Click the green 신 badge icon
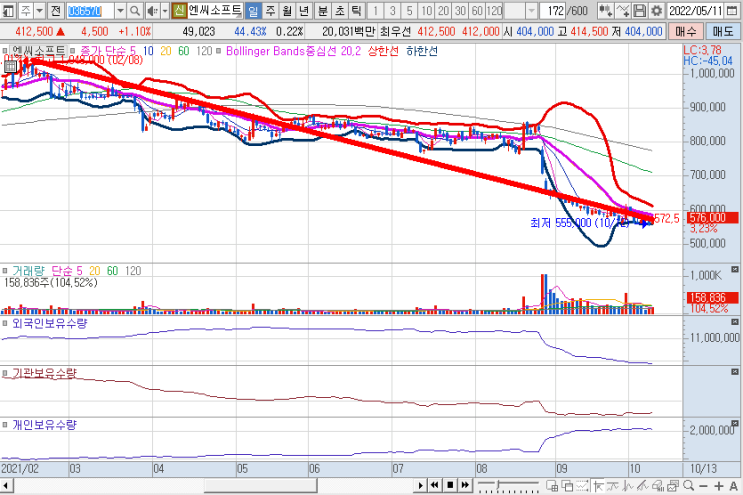743x495 pixels. coord(179,10)
